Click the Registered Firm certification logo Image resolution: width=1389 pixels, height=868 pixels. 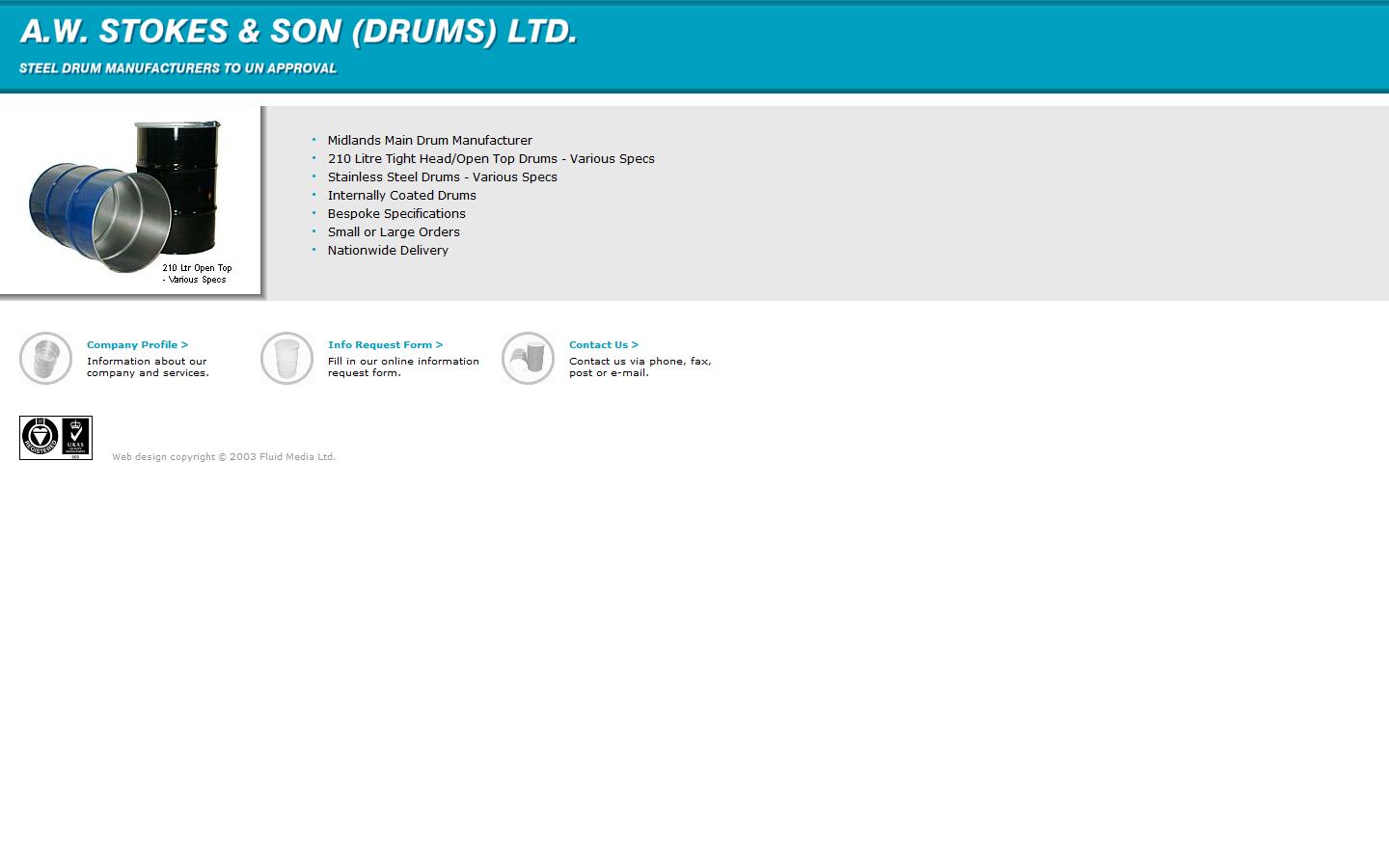(38, 436)
